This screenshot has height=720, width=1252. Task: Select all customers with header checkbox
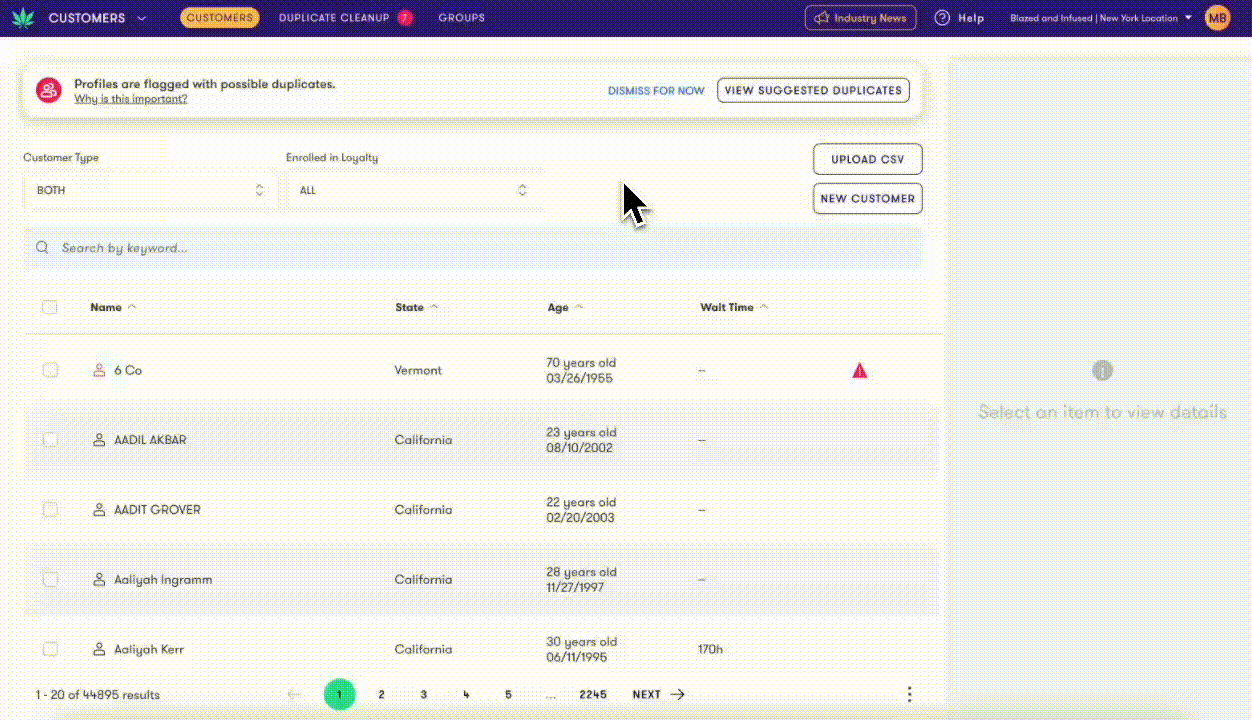(50, 308)
